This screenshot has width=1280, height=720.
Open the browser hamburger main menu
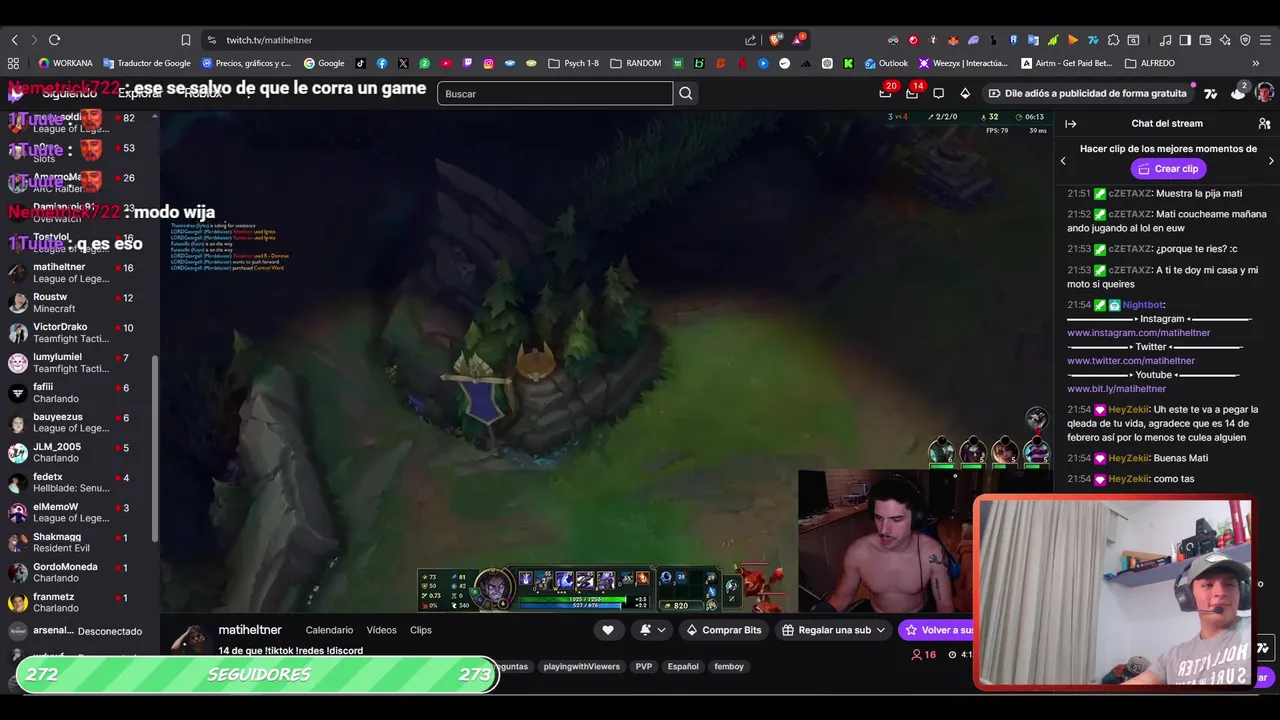(1265, 40)
